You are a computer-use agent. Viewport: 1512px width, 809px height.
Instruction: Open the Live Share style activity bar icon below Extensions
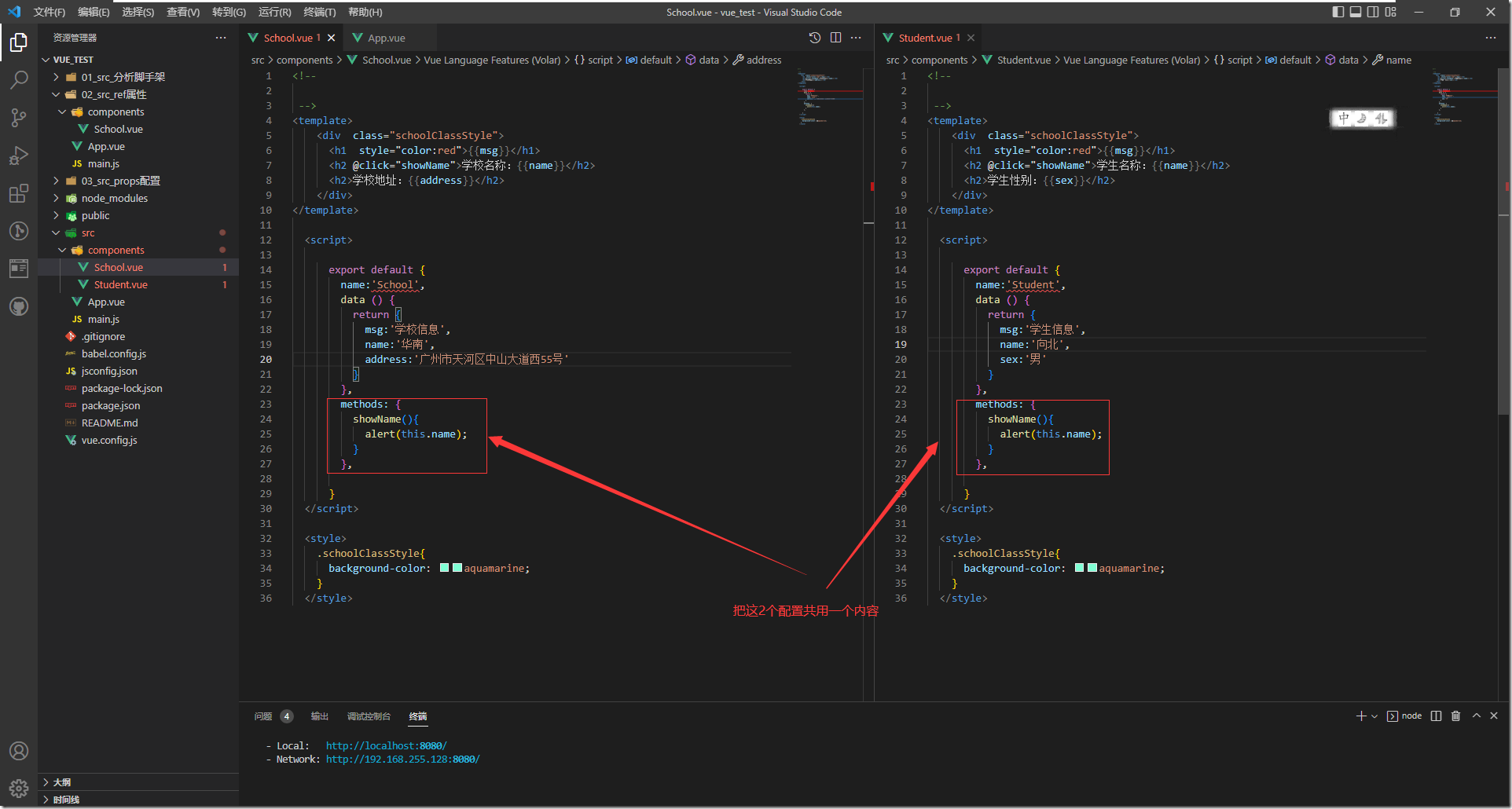(19, 231)
